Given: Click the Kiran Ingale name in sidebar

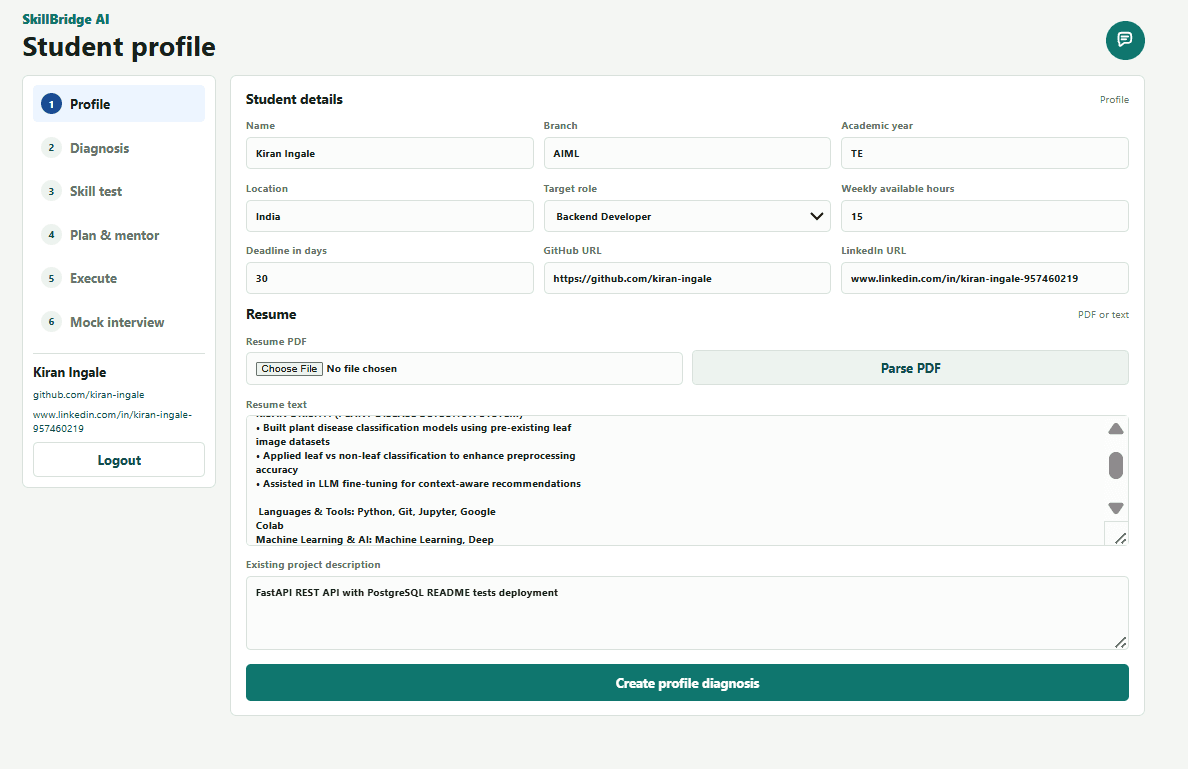Looking at the screenshot, I should (70, 372).
